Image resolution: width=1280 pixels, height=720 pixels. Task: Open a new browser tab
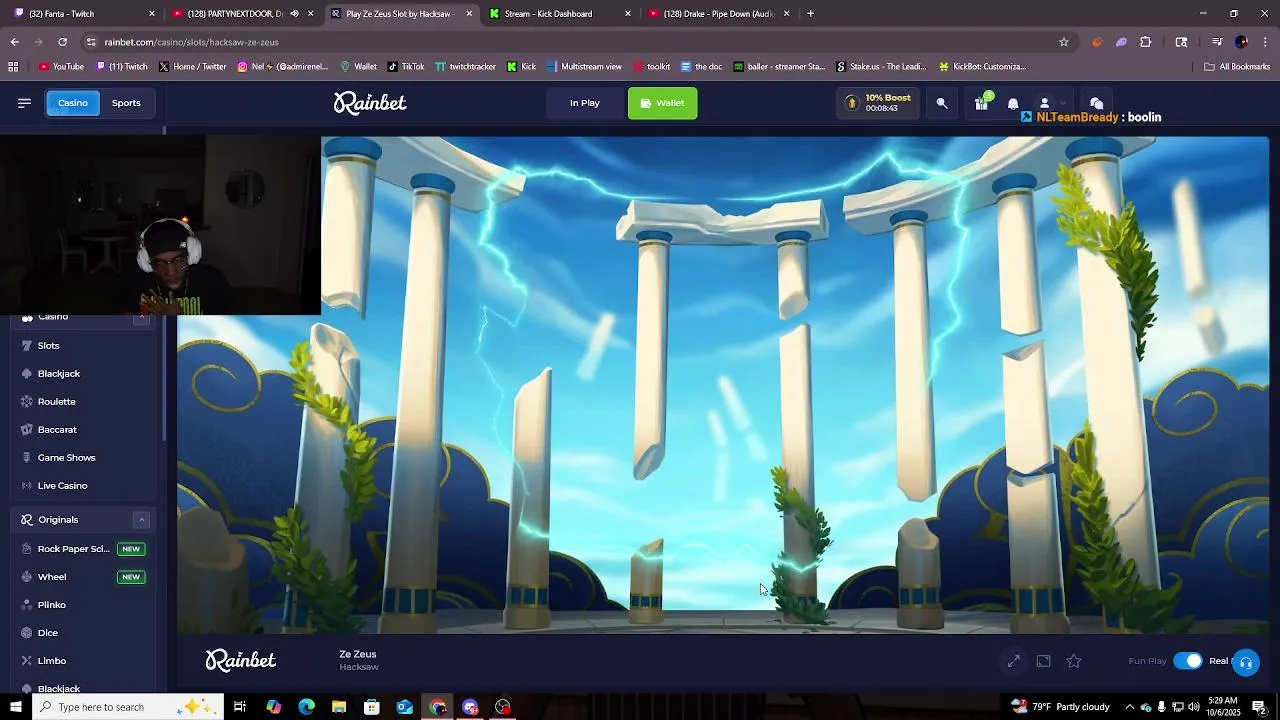[810, 14]
